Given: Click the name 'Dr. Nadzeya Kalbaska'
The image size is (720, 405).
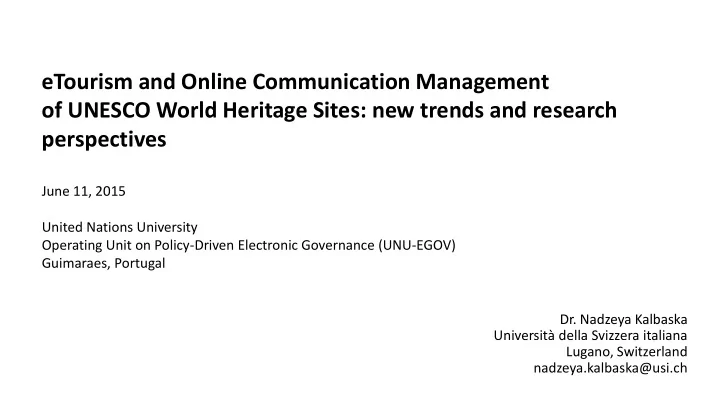Looking at the screenshot, I should click(x=623, y=319).
